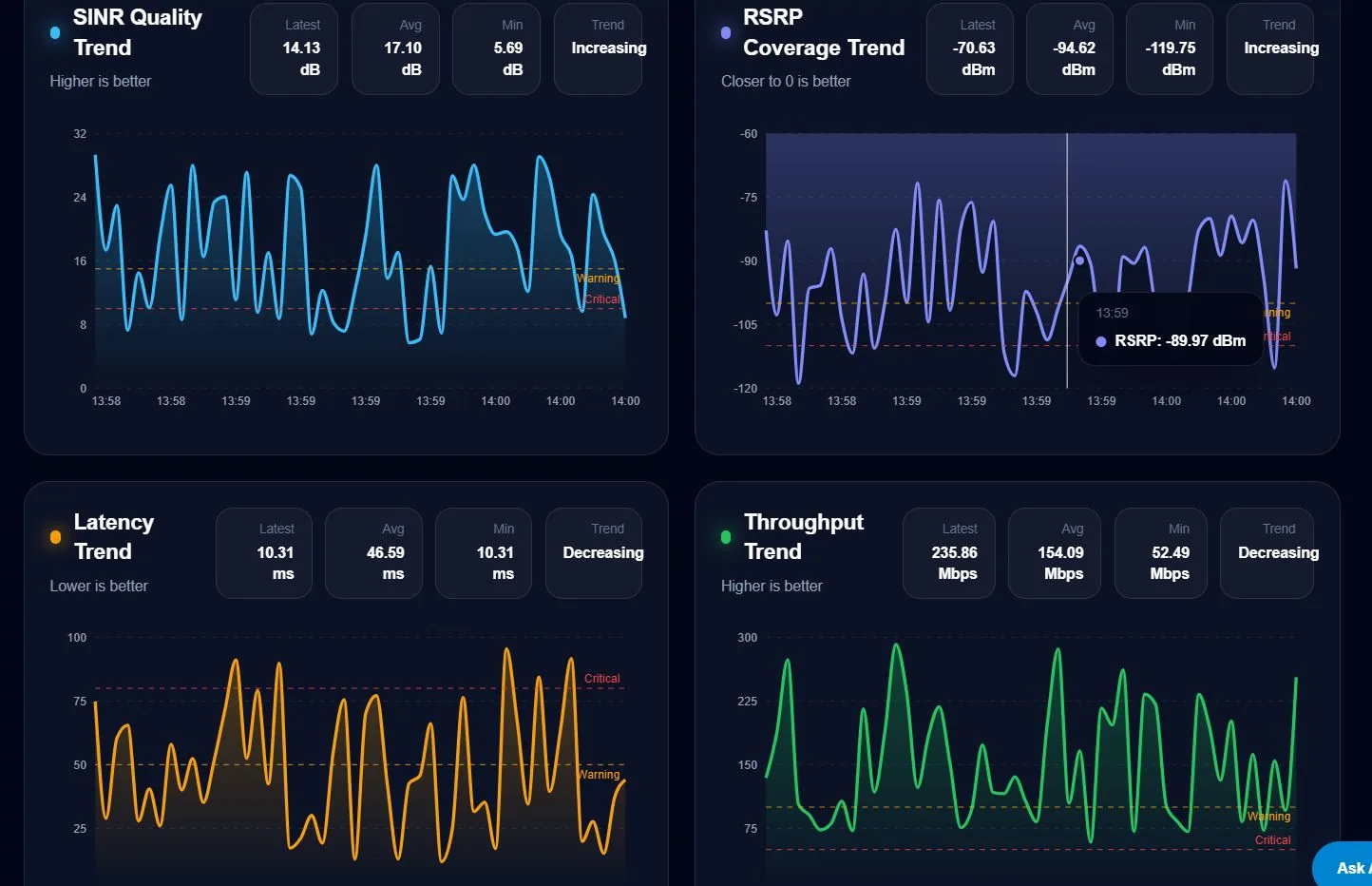Click the 'Higher is better' note under SINR

coord(101,82)
